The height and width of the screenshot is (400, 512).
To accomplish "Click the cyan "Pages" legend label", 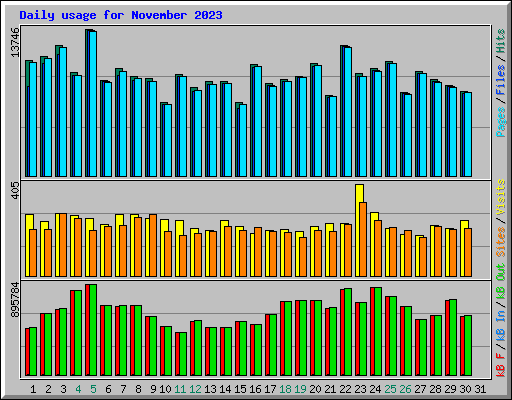I will click(500, 122).
